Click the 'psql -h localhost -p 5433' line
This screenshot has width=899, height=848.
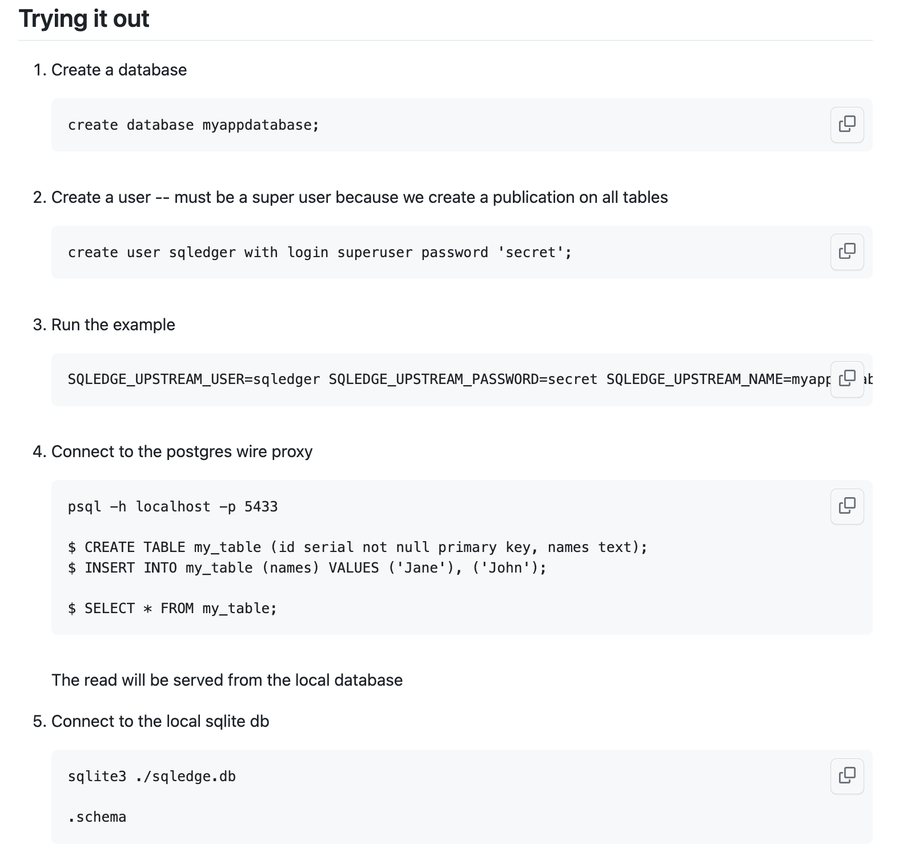[173, 507]
